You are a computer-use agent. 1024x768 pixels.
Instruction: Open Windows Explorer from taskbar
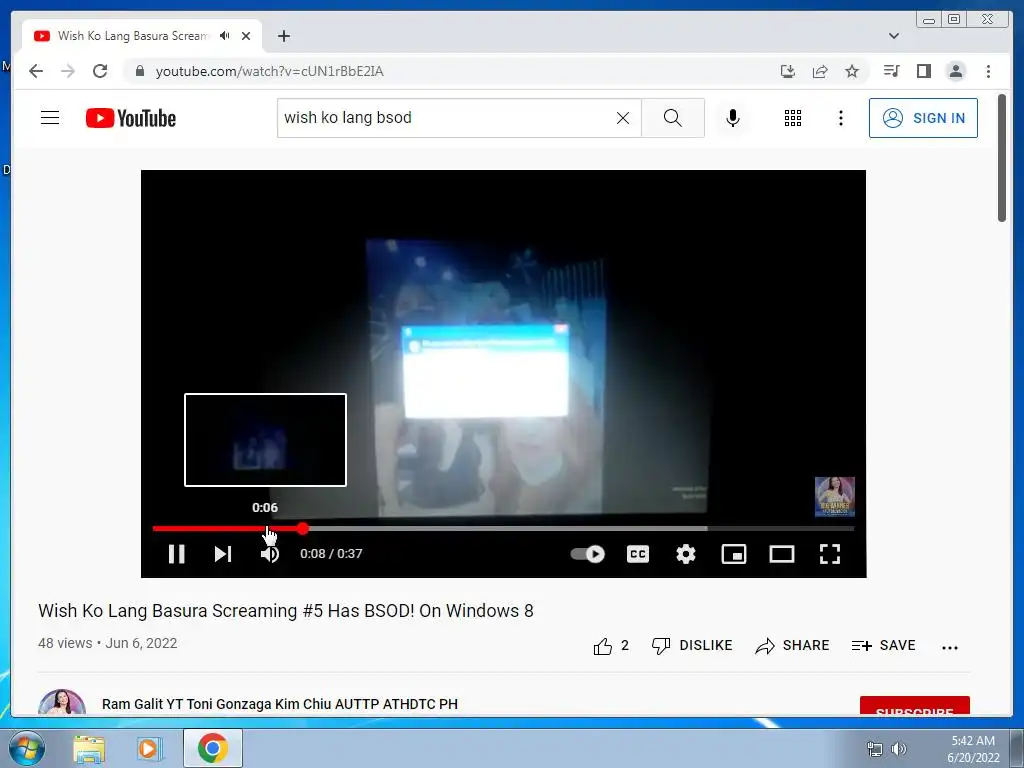tap(89, 748)
